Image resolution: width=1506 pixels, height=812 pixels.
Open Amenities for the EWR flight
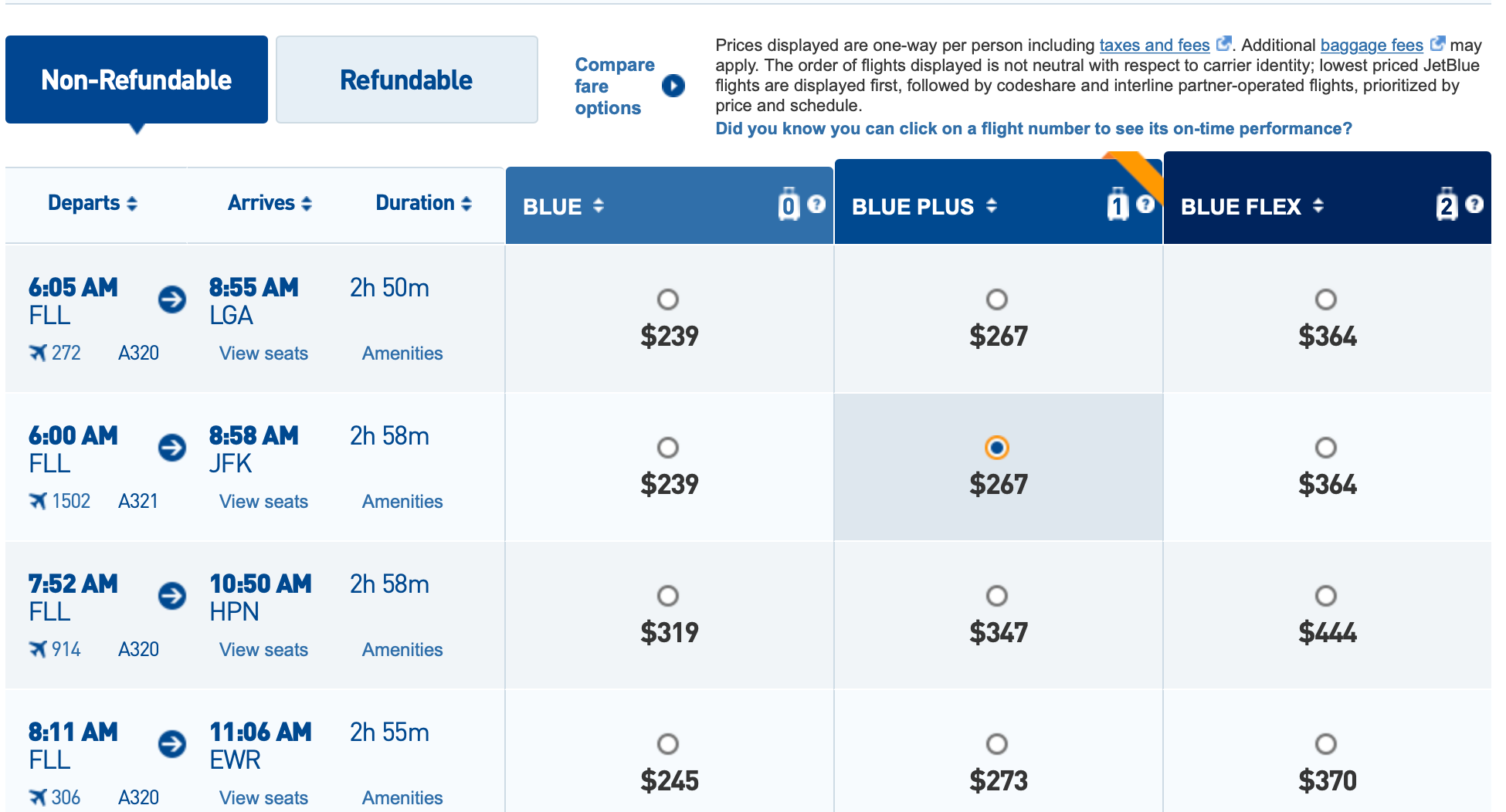point(402,798)
